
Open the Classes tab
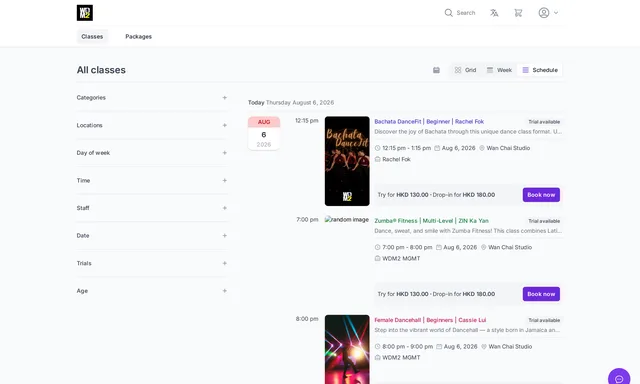pos(92,36)
